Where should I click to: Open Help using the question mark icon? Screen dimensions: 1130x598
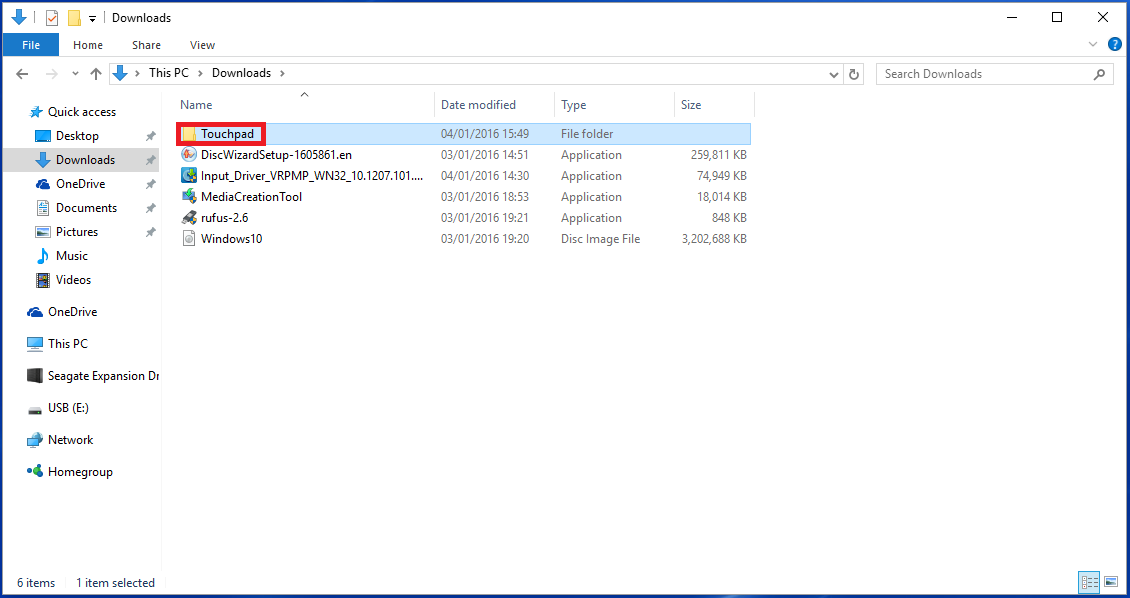pos(1115,44)
